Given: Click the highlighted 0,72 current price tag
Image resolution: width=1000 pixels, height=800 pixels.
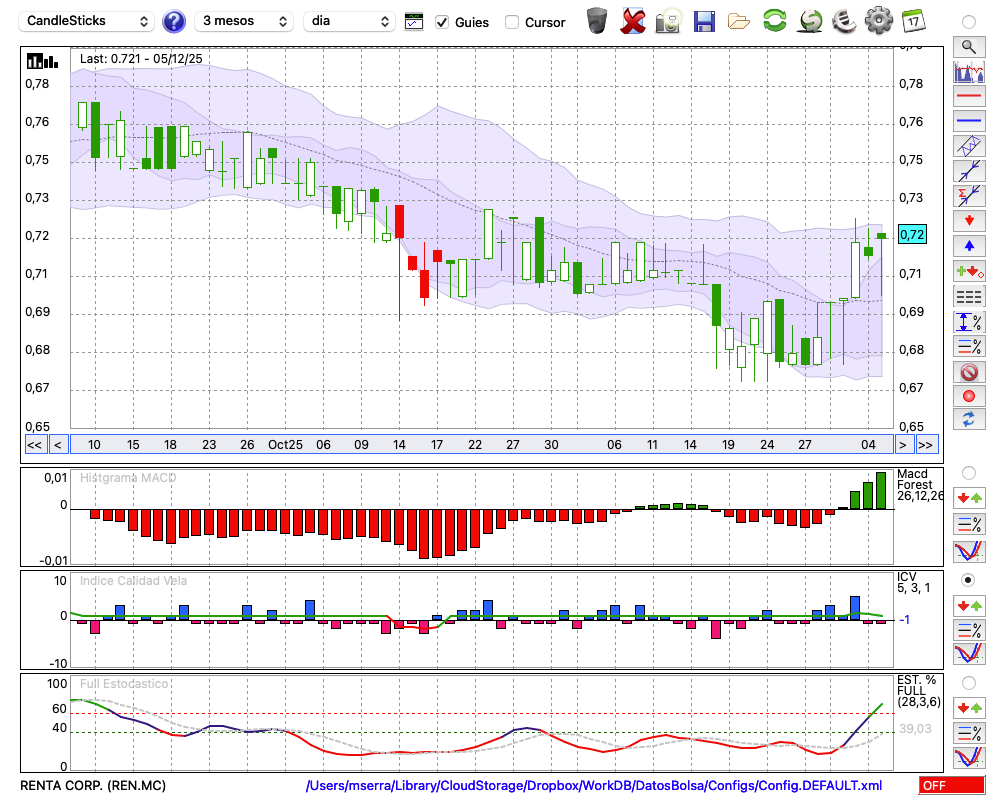Looking at the screenshot, I should coord(912,235).
